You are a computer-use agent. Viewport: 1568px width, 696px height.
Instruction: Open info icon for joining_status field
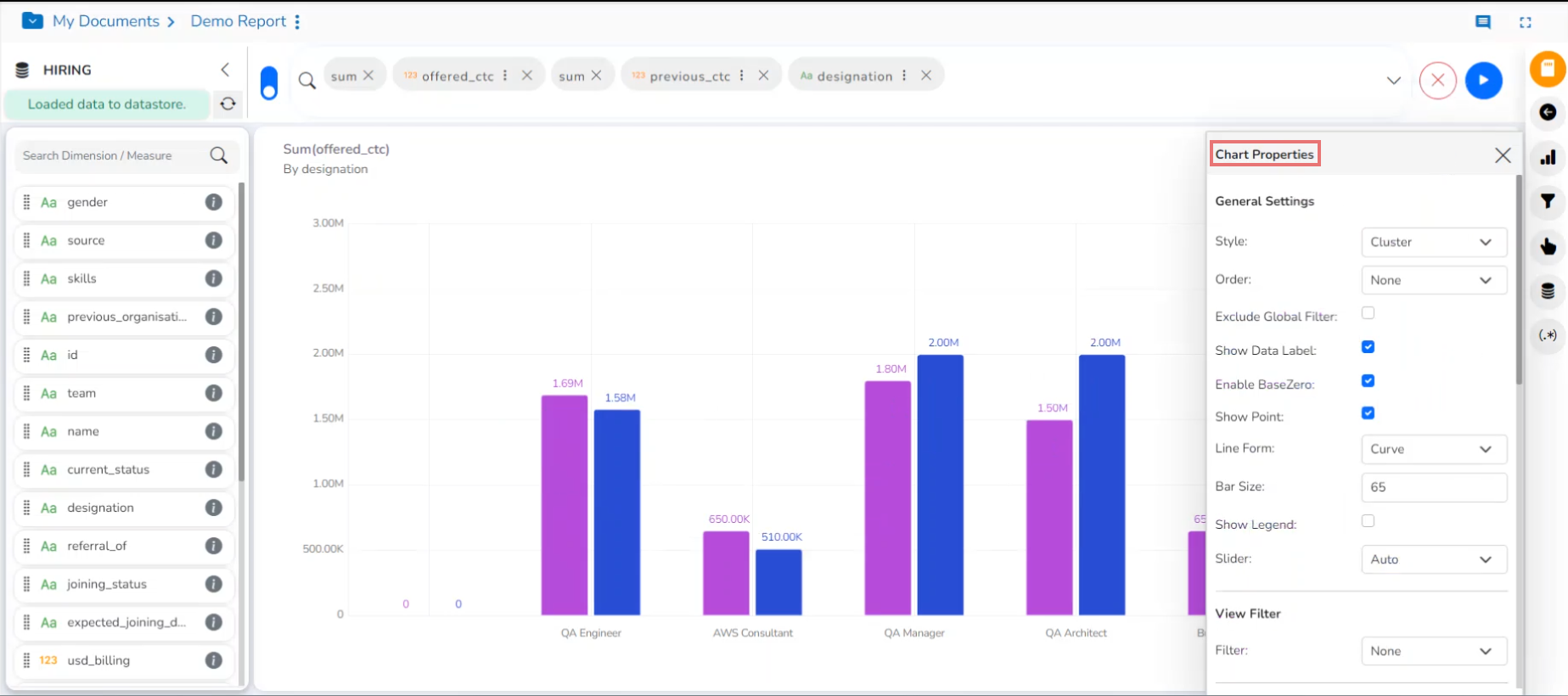point(214,584)
